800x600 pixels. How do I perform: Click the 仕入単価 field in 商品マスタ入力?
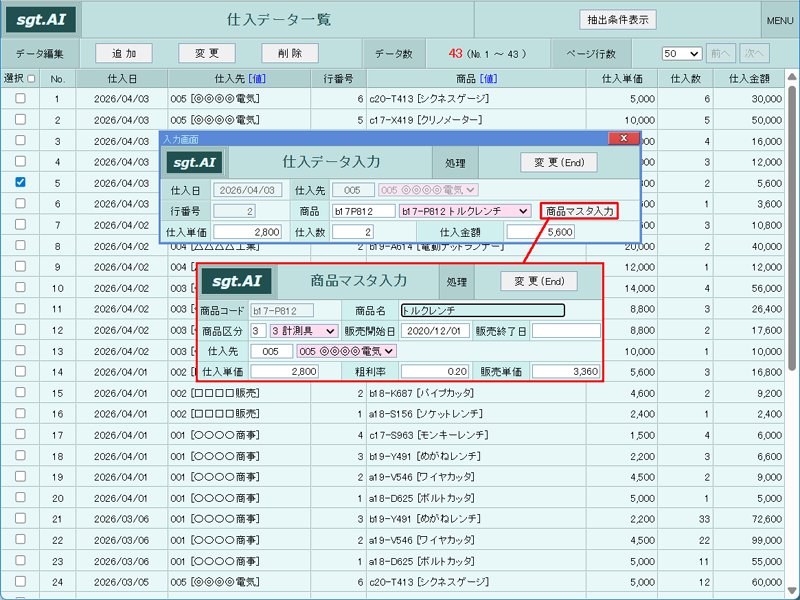[284, 371]
